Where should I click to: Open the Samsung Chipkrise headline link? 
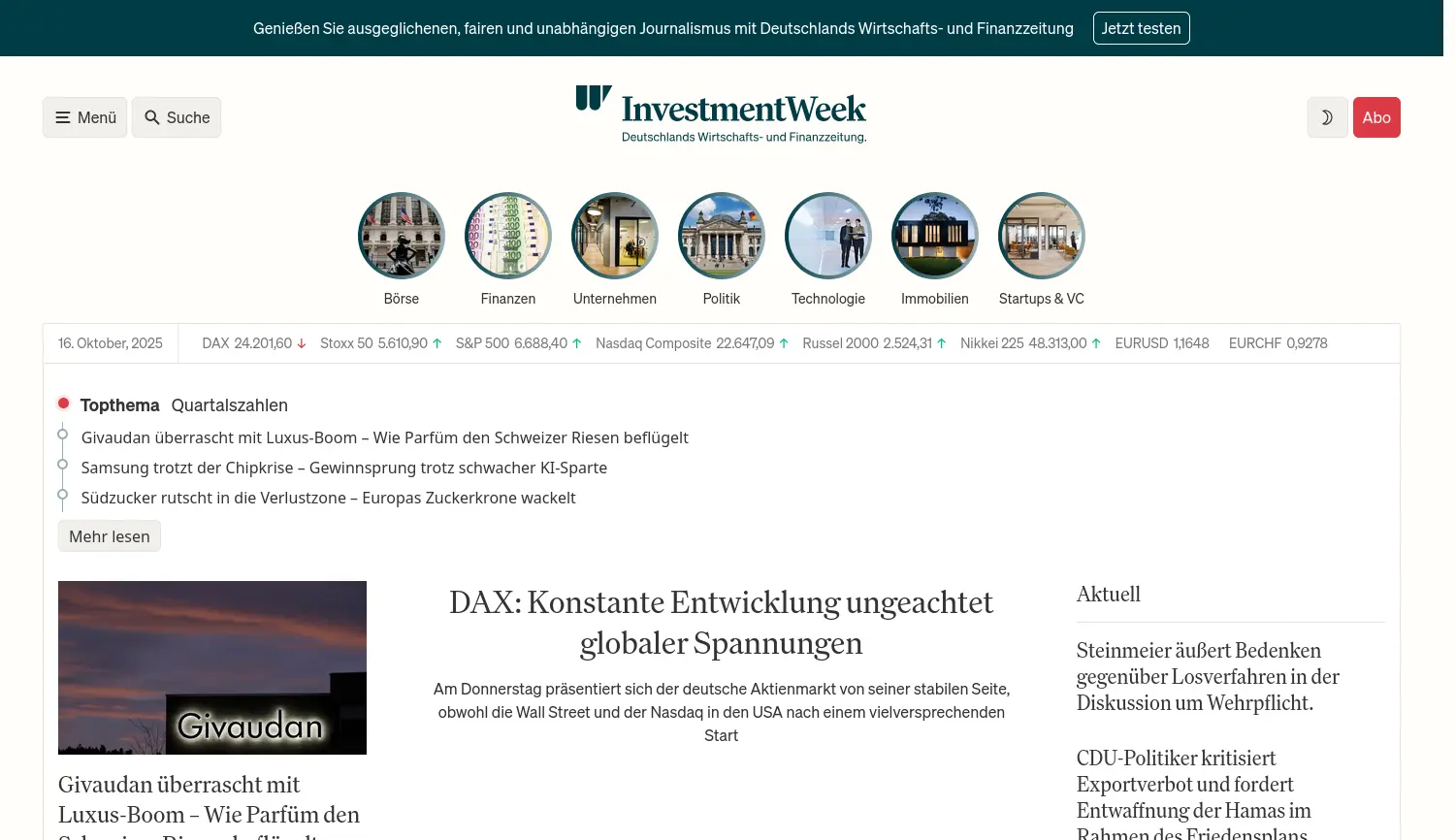pyautogui.click(x=343, y=468)
